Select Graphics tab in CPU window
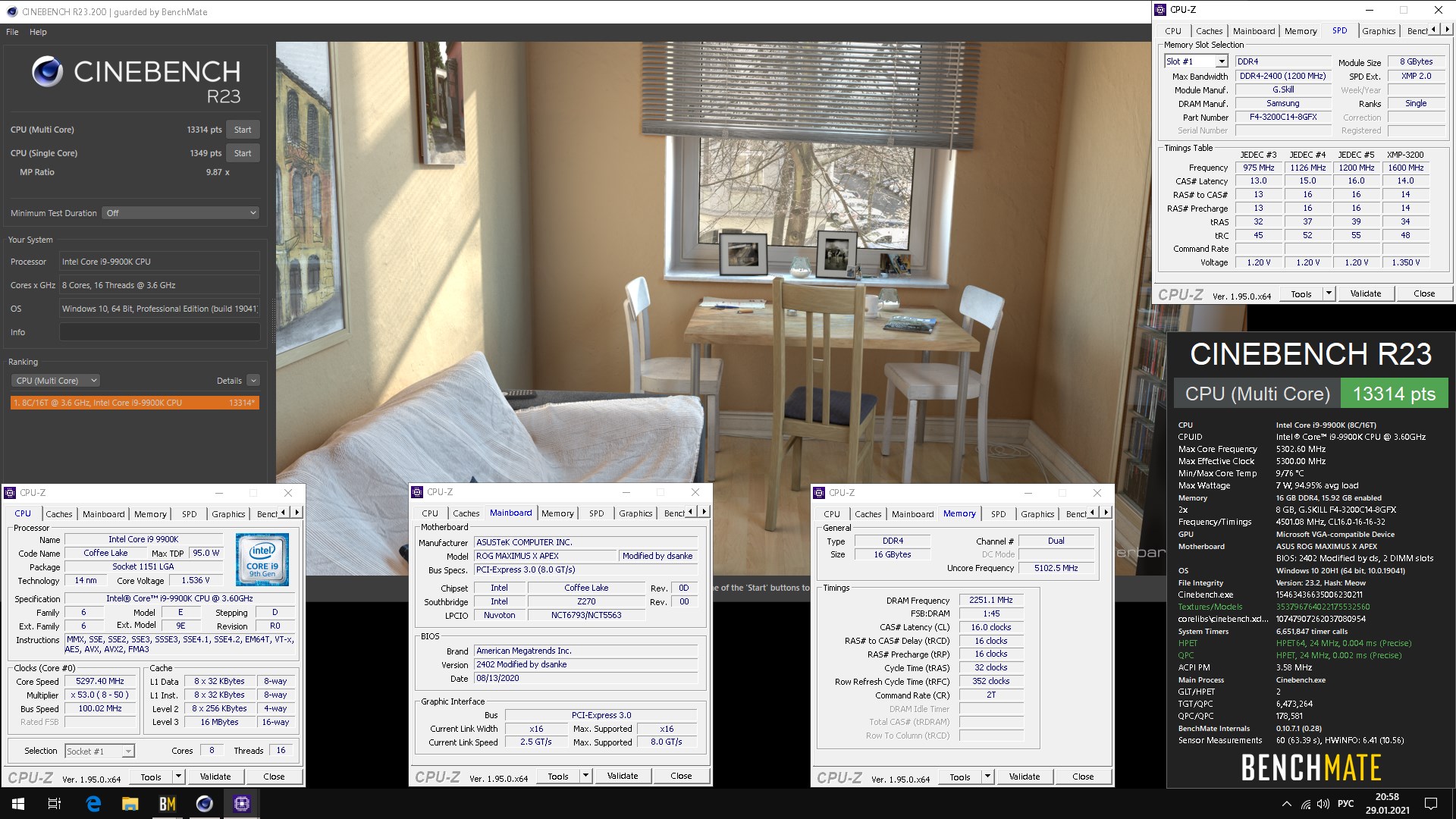 [228, 514]
